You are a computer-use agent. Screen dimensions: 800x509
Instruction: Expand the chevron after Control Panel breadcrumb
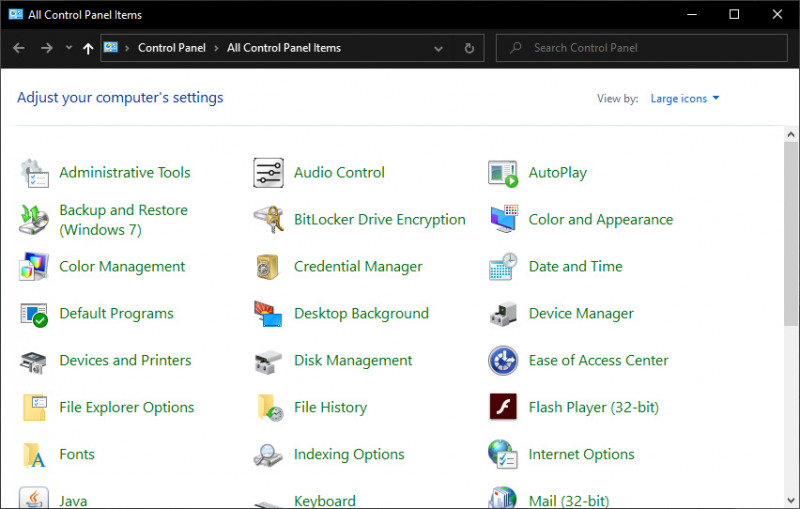pos(216,48)
